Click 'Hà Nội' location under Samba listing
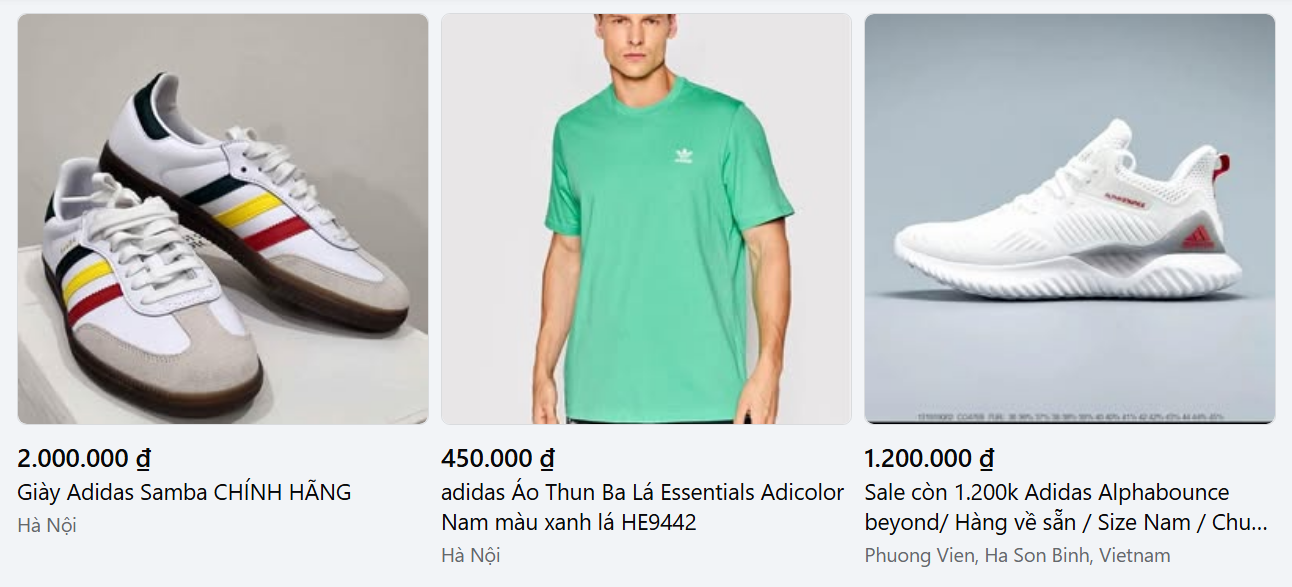This screenshot has height=587, width=1292. [47, 525]
